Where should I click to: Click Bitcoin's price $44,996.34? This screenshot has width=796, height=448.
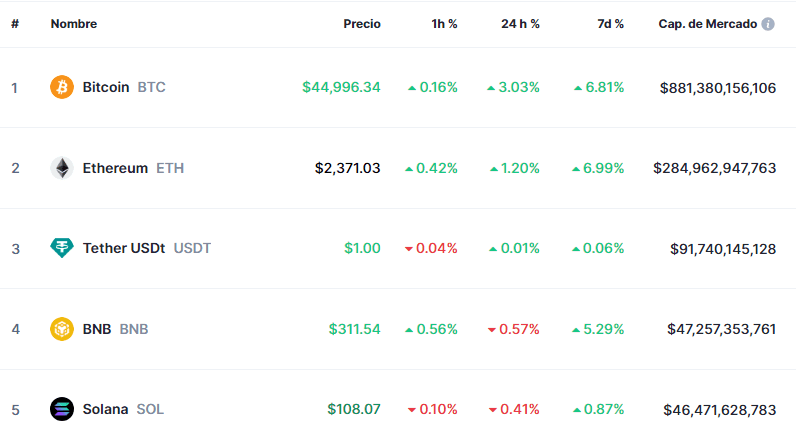[341, 87]
